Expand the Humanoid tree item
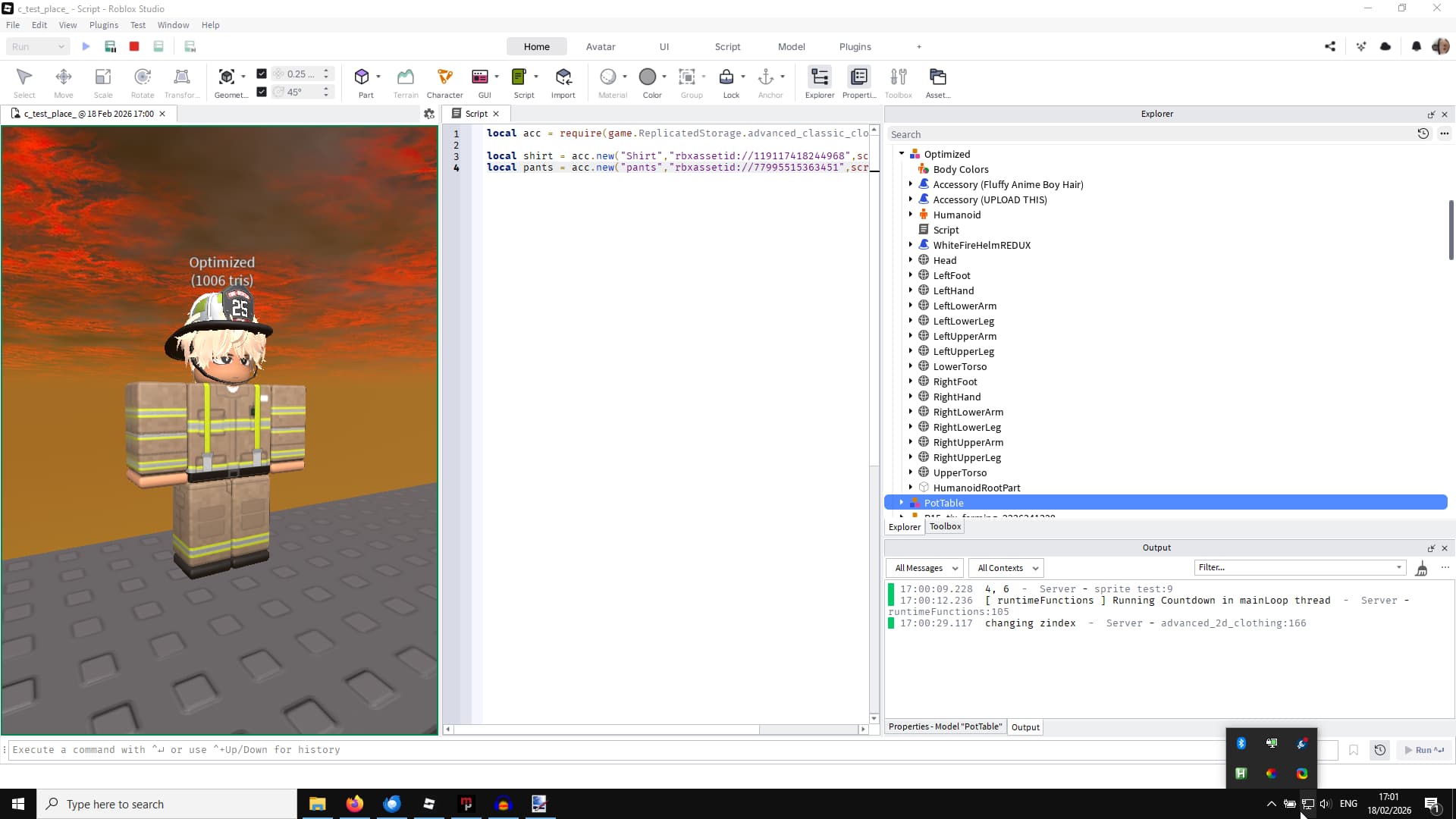 911,215
